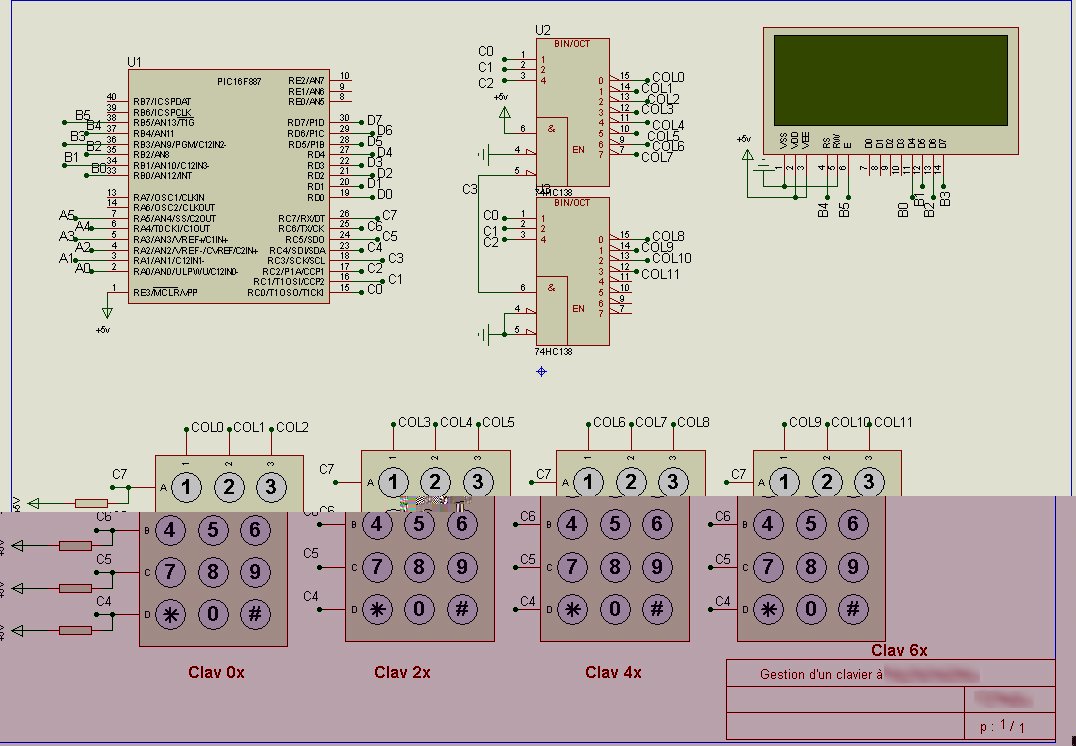This screenshot has width=1076, height=746.
Task: Select the pull-up resistor on the C7 row
Action: (x=91, y=503)
